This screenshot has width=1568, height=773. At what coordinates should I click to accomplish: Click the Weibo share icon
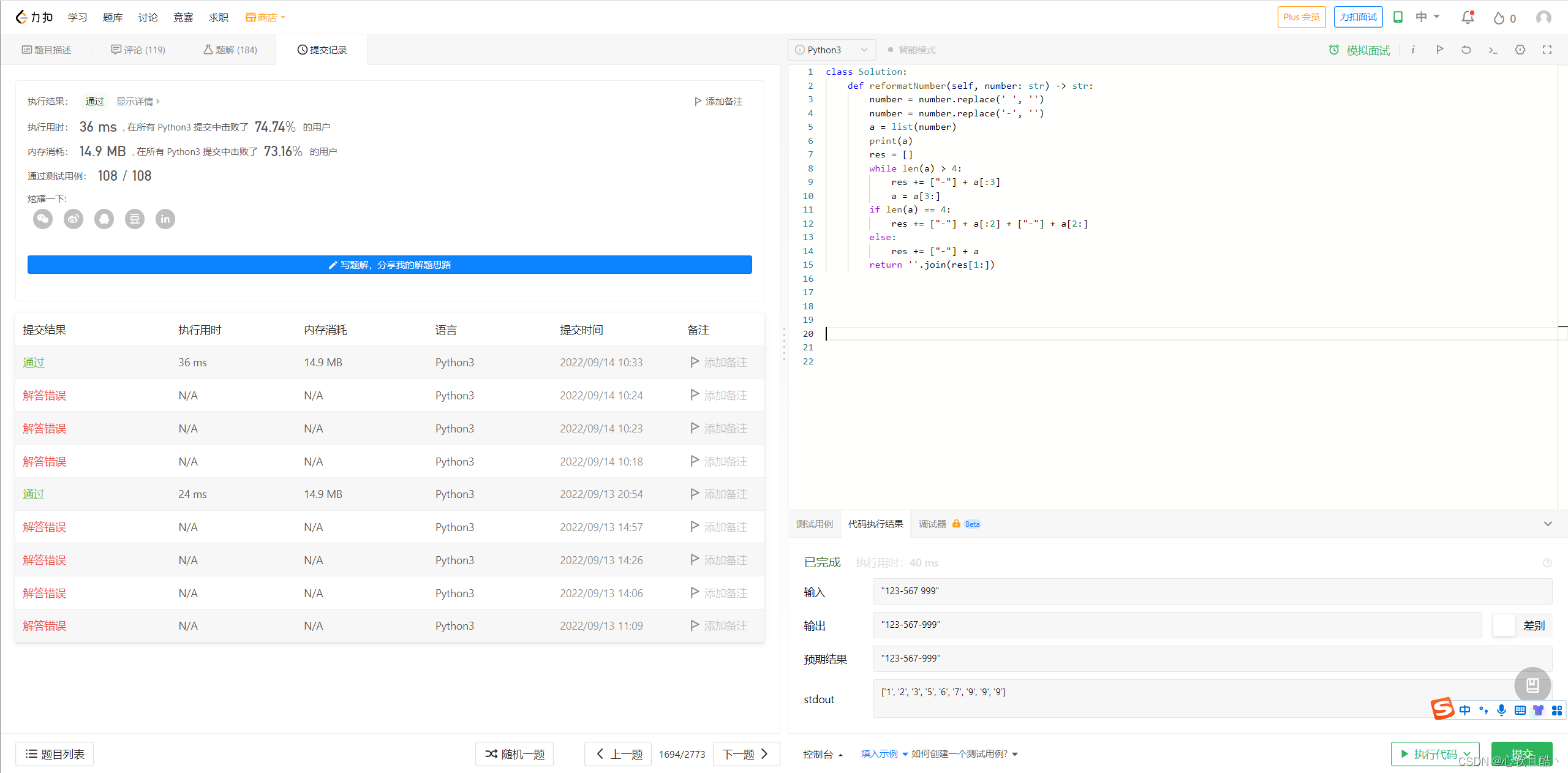pyautogui.click(x=73, y=219)
